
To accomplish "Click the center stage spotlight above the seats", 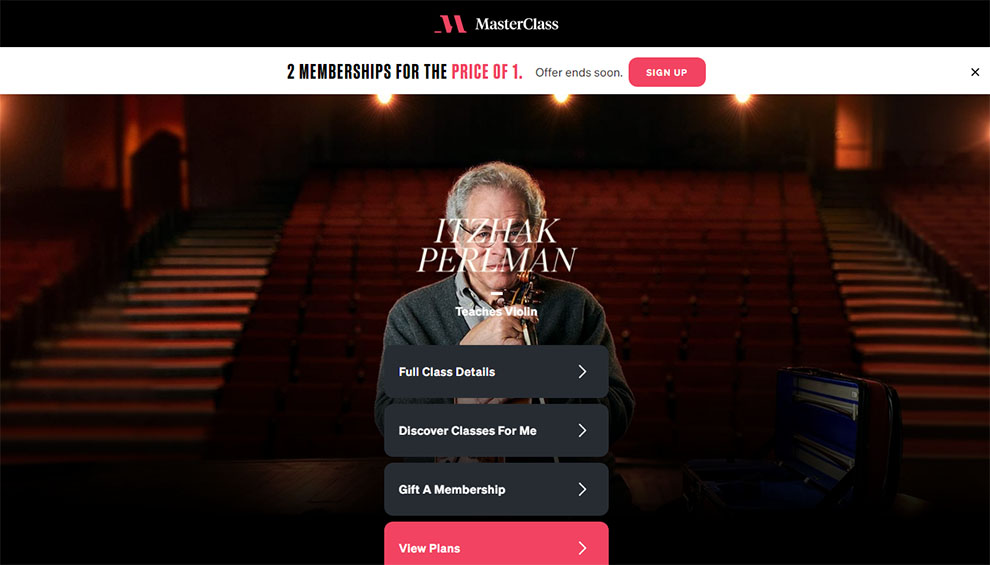I will click(x=561, y=98).
